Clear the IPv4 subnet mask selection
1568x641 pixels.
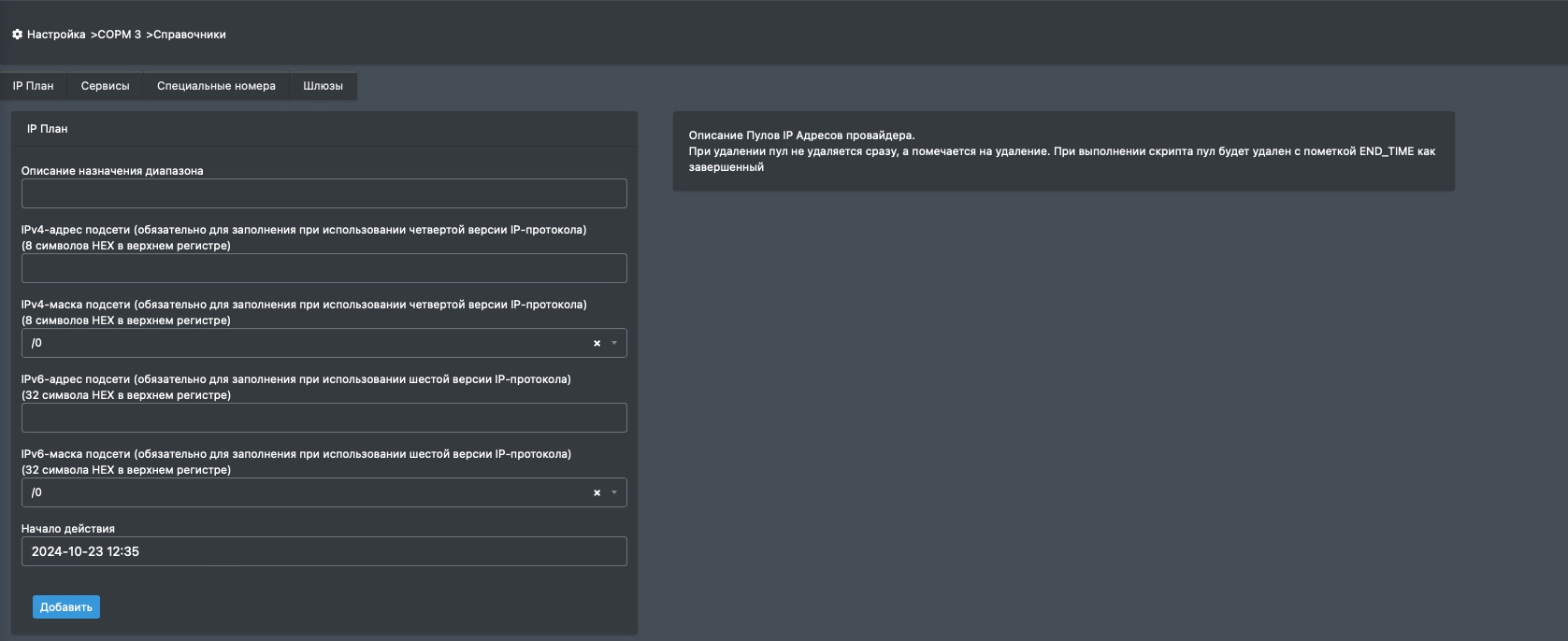[x=597, y=344]
